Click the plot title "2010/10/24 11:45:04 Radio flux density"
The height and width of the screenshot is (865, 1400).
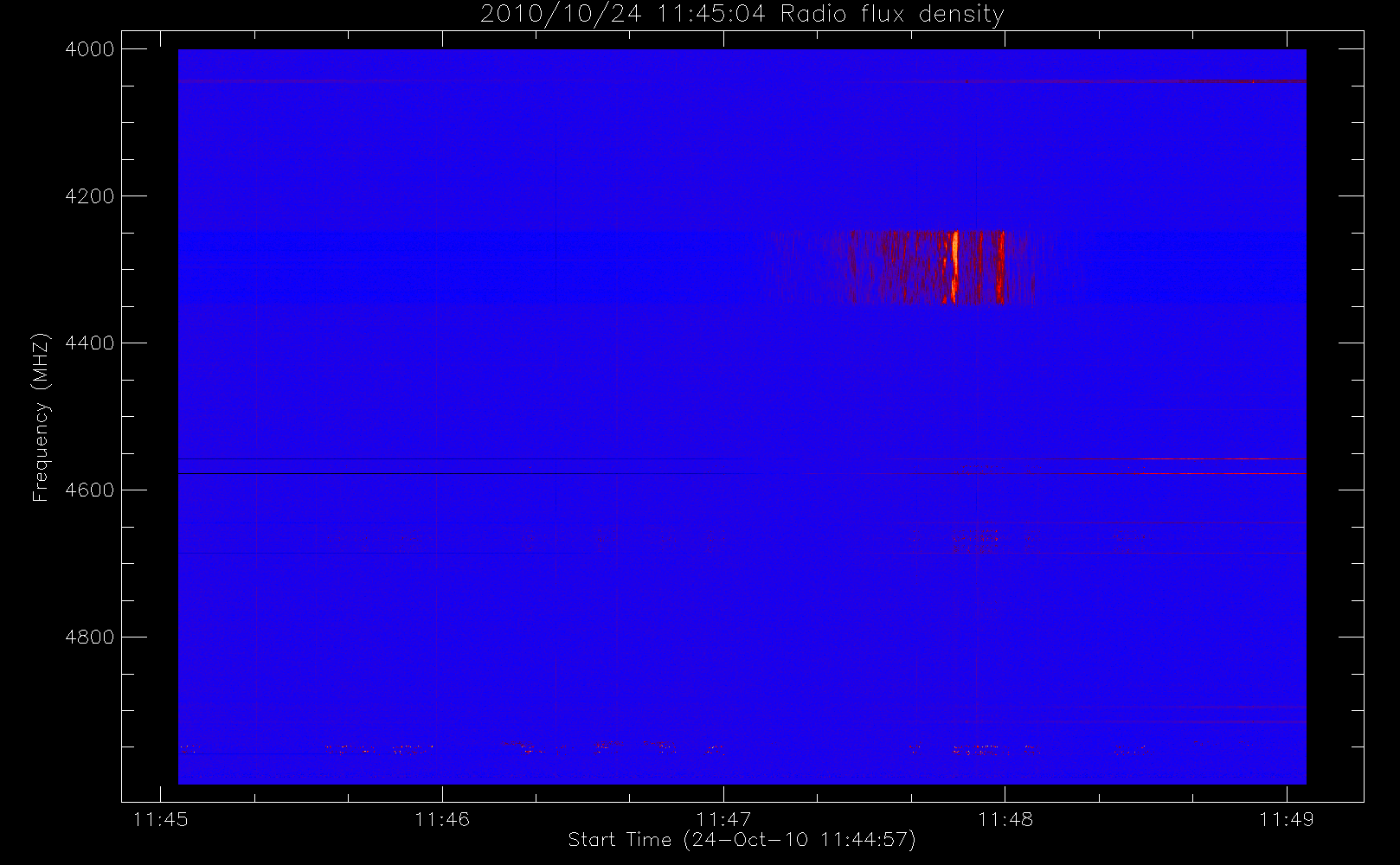point(742,15)
